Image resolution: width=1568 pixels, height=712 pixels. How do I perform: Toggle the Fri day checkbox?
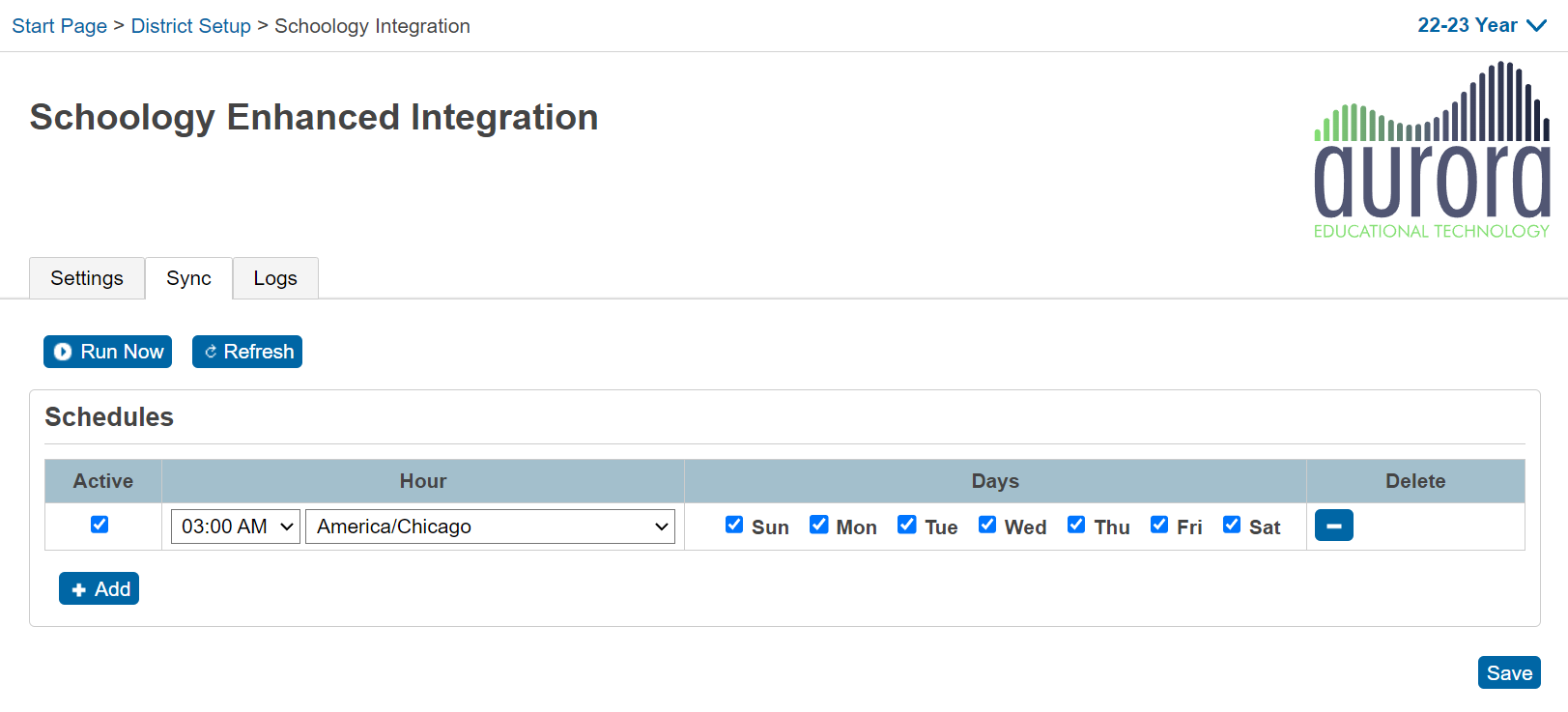click(1159, 525)
